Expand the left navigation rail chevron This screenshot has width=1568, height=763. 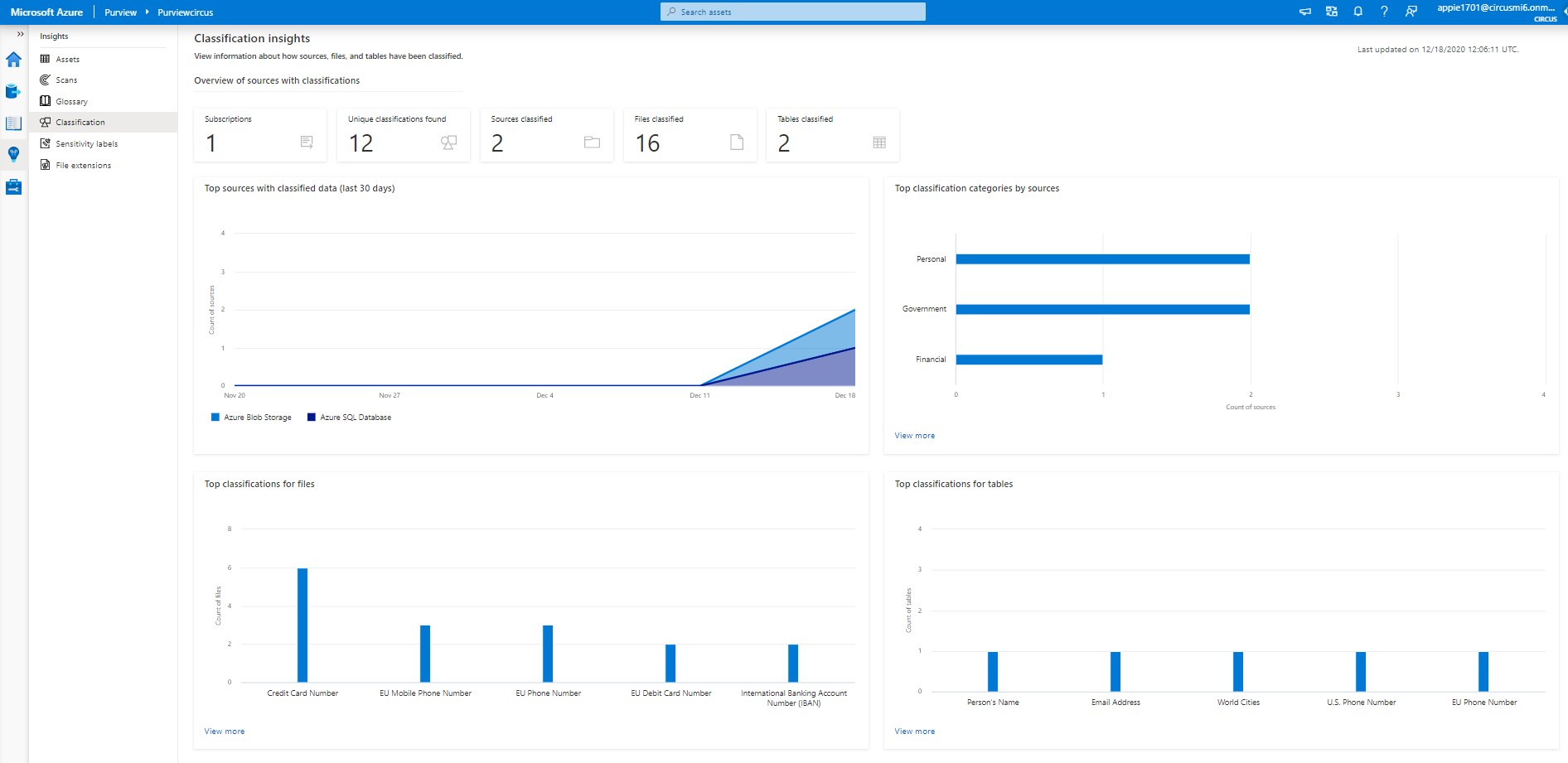click(x=20, y=35)
